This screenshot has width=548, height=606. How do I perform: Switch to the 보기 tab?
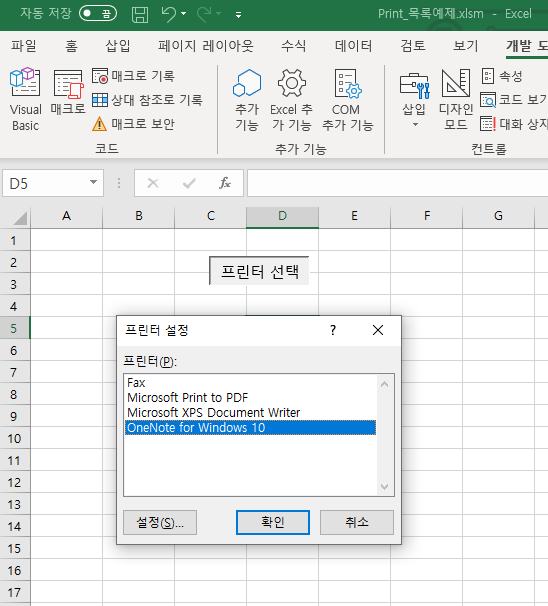(466, 46)
